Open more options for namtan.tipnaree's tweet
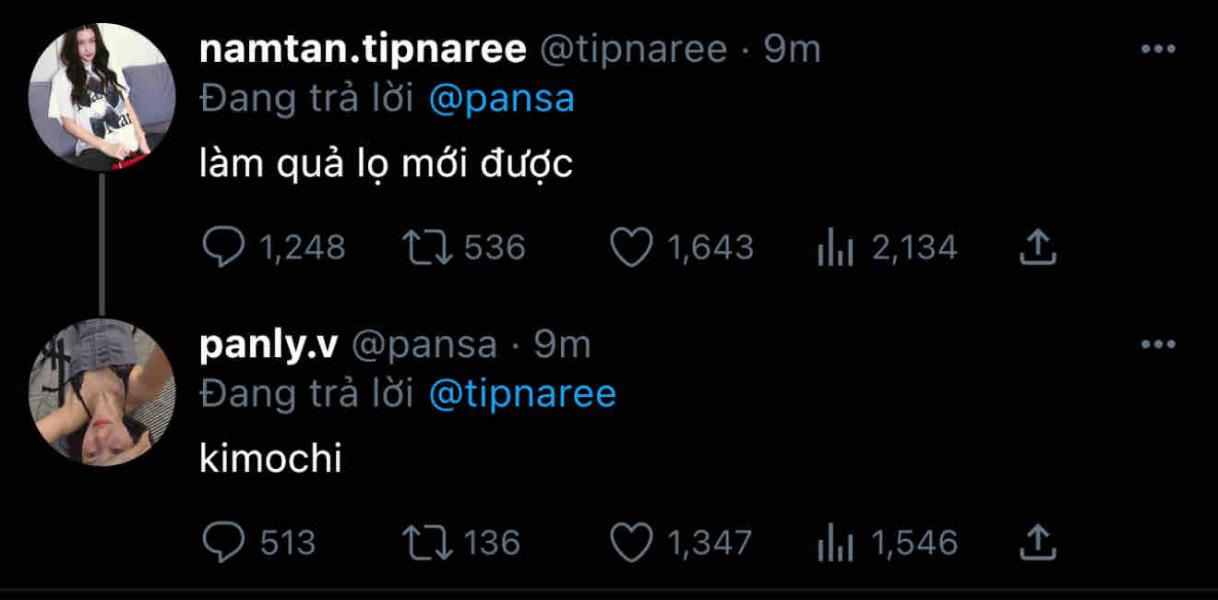Screen dimensions: 1218x600 [x=1157, y=49]
